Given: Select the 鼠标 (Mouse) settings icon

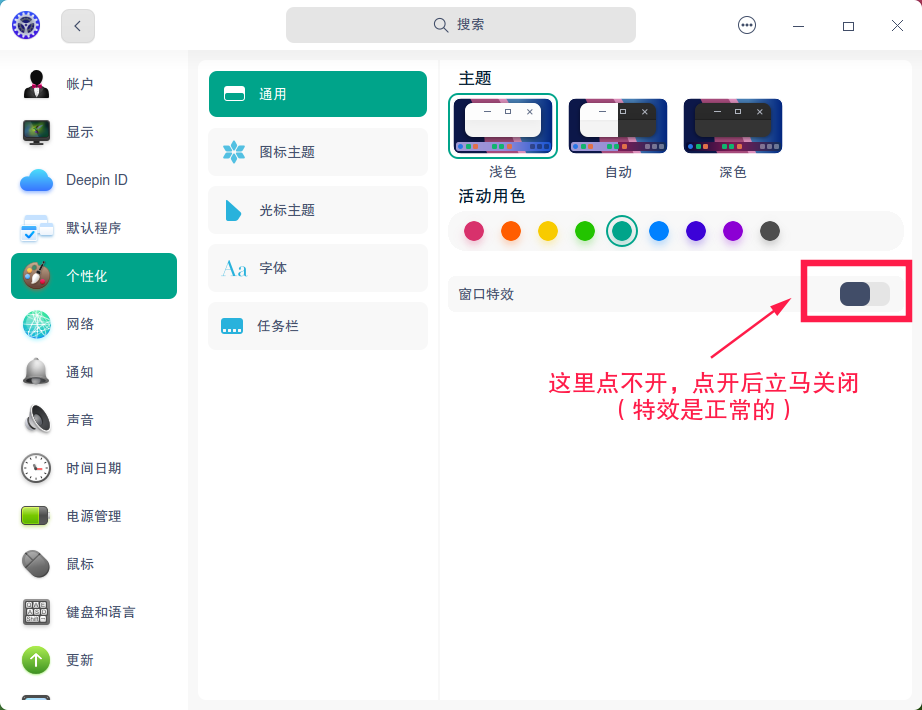Looking at the screenshot, I should point(37,564).
